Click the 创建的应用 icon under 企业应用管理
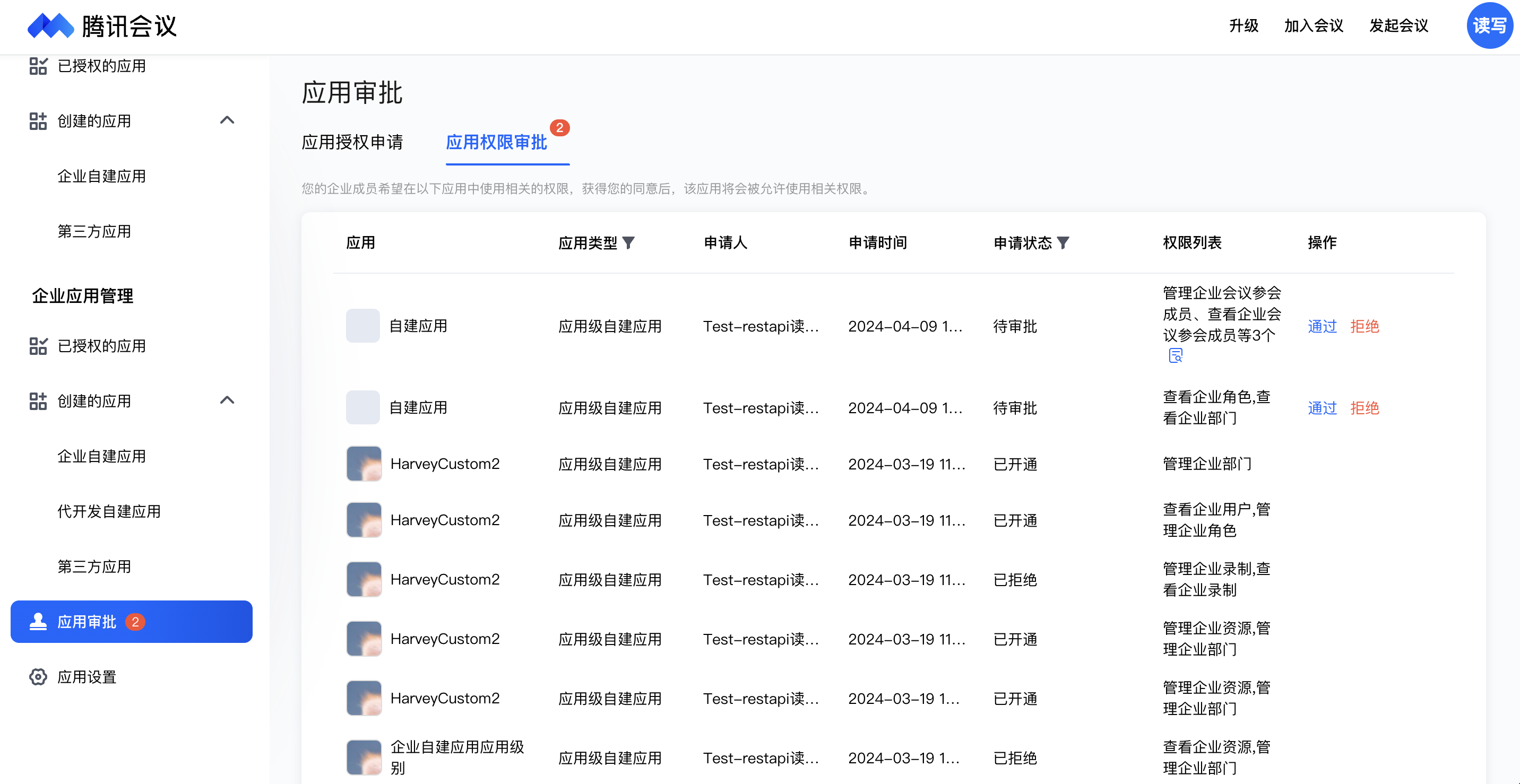The image size is (1520, 784). (38, 401)
